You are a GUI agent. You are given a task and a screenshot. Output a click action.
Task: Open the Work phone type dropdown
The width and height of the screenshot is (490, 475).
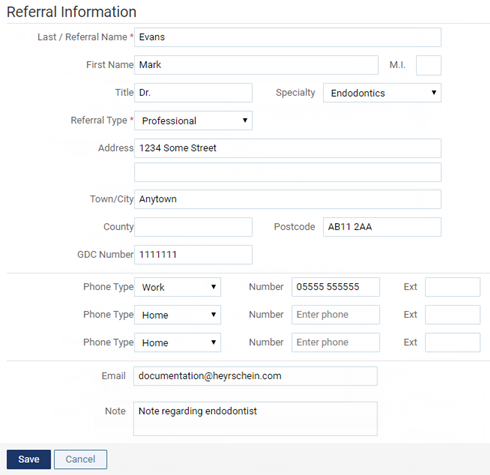pyautogui.click(x=177, y=287)
